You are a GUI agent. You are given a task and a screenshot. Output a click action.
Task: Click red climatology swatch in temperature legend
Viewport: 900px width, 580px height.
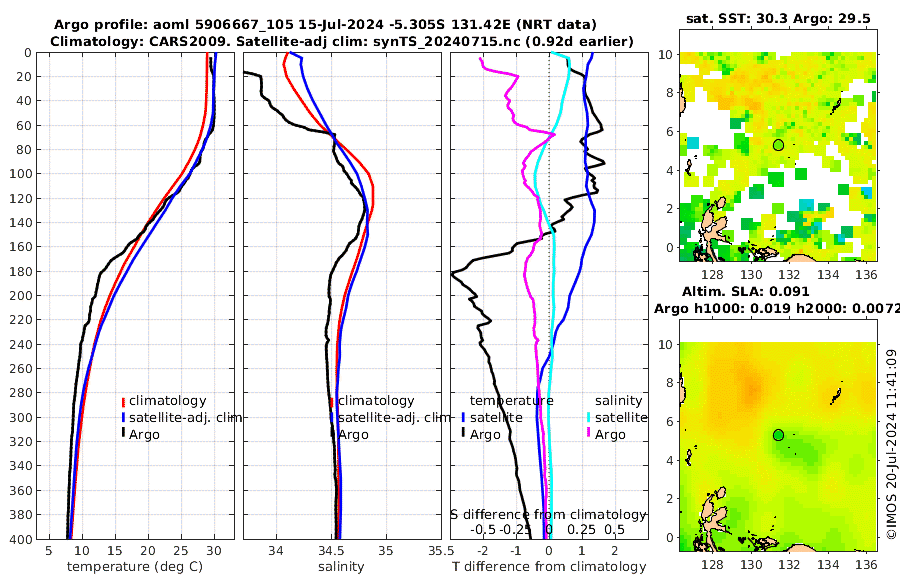123,401
